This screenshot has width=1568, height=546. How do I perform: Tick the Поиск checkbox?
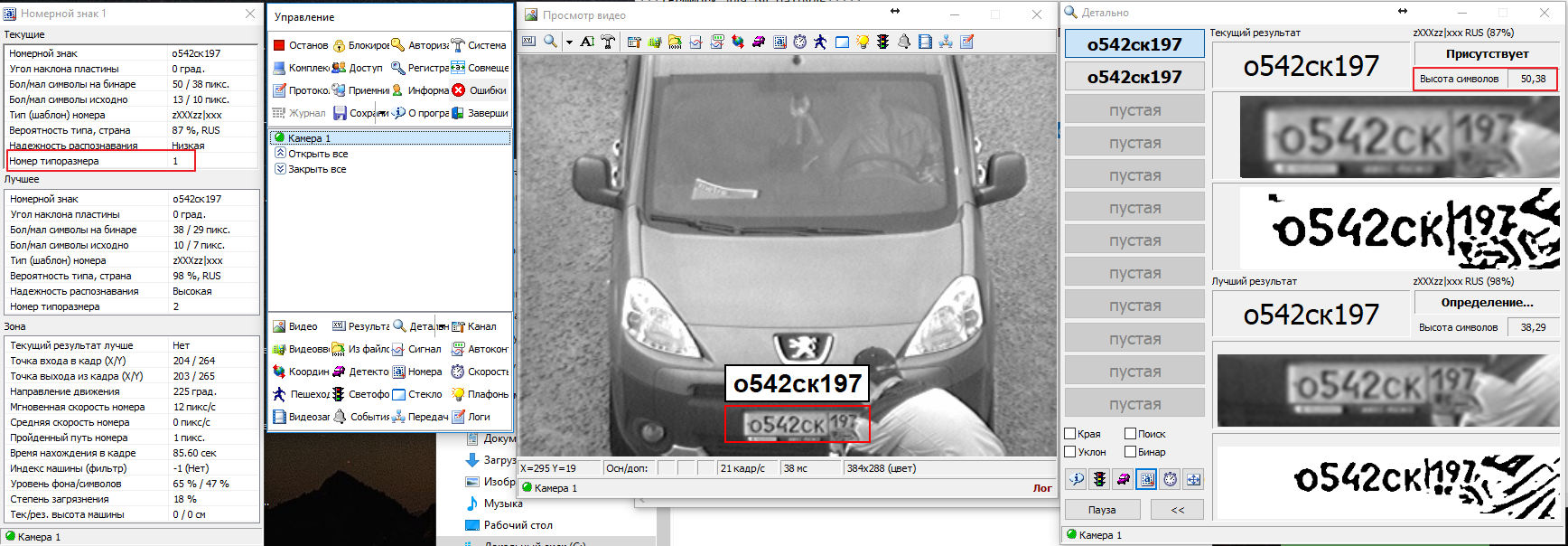pos(1130,434)
